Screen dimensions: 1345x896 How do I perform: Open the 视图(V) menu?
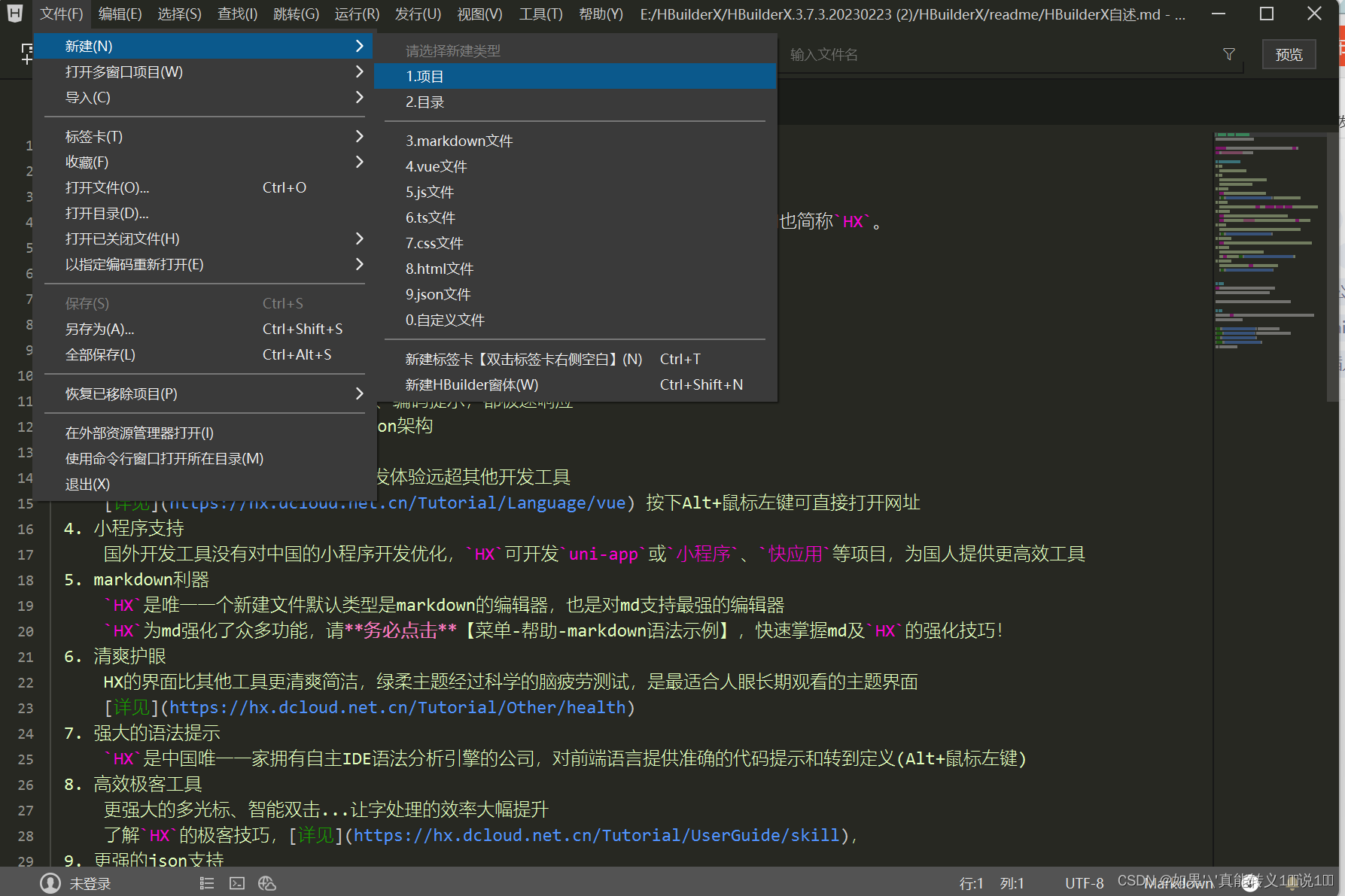click(479, 14)
